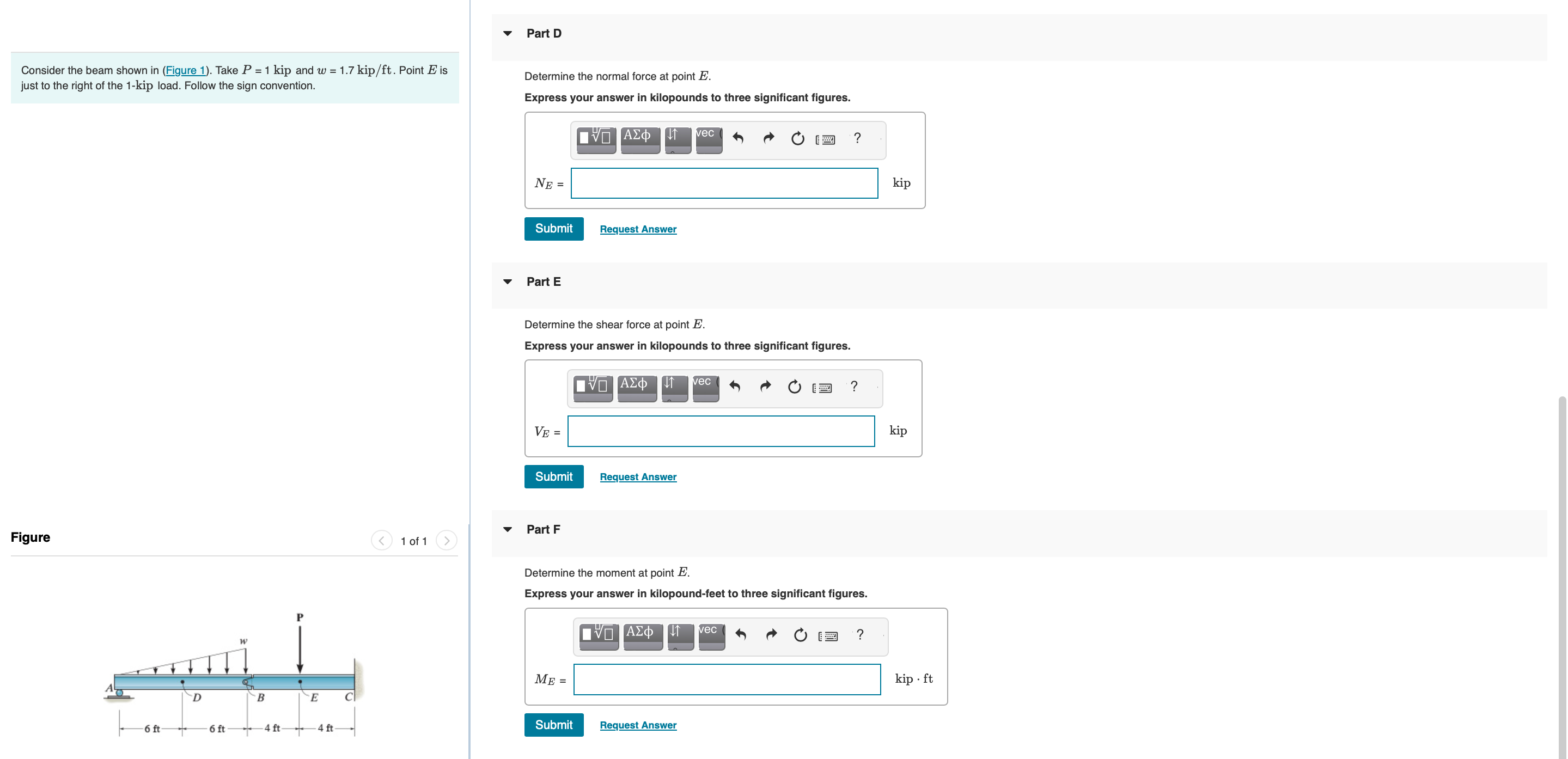This screenshot has width=1568, height=759.
Task: Click subscript/superscript arrows icon in Part F
Action: pos(680,635)
